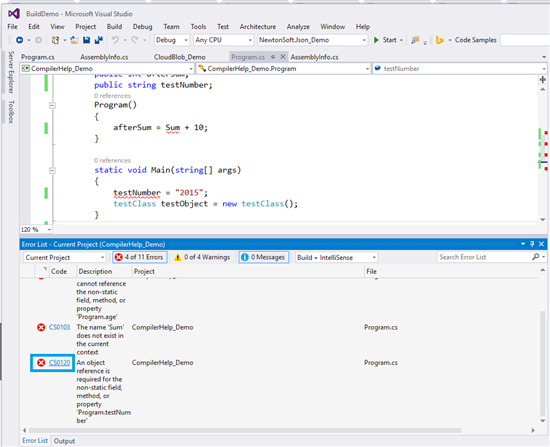Pin the active Program.cs tab
550x447 pixels.
[x=273, y=57]
